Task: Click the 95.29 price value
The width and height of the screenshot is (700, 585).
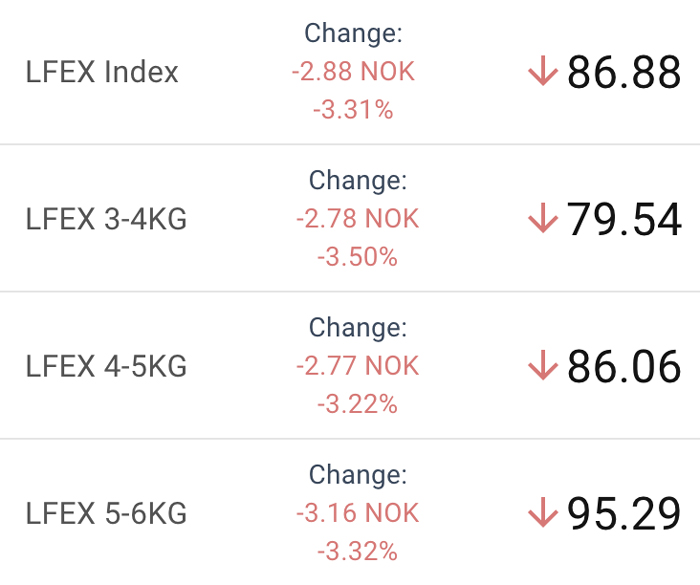Action: (x=624, y=513)
